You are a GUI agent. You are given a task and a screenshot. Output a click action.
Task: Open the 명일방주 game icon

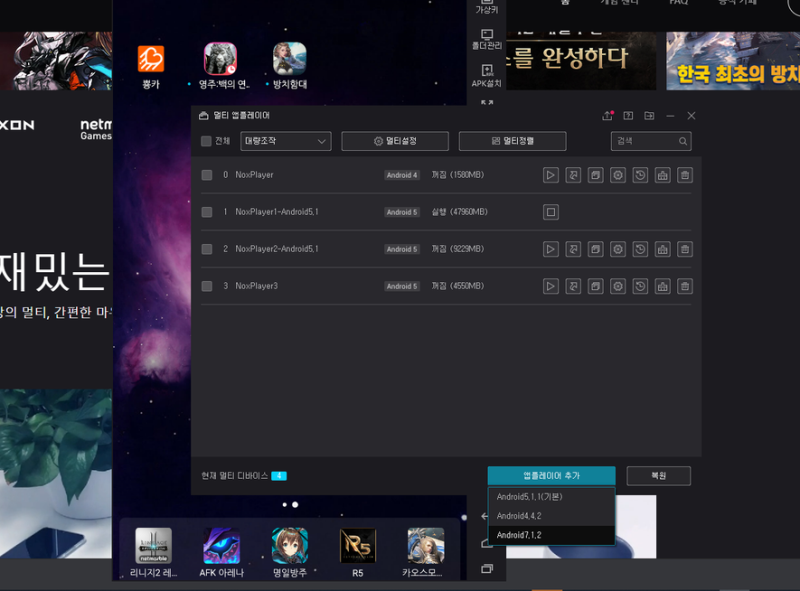pos(290,553)
